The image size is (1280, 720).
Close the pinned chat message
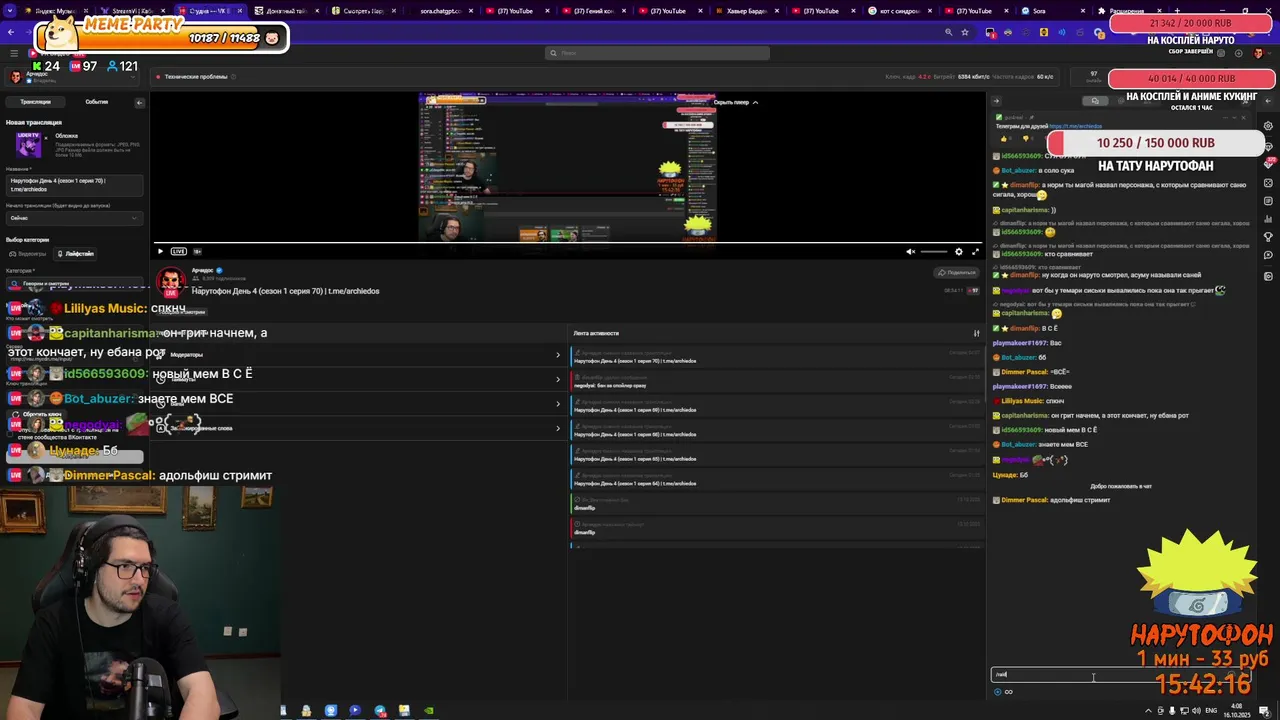click(1243, 118)
